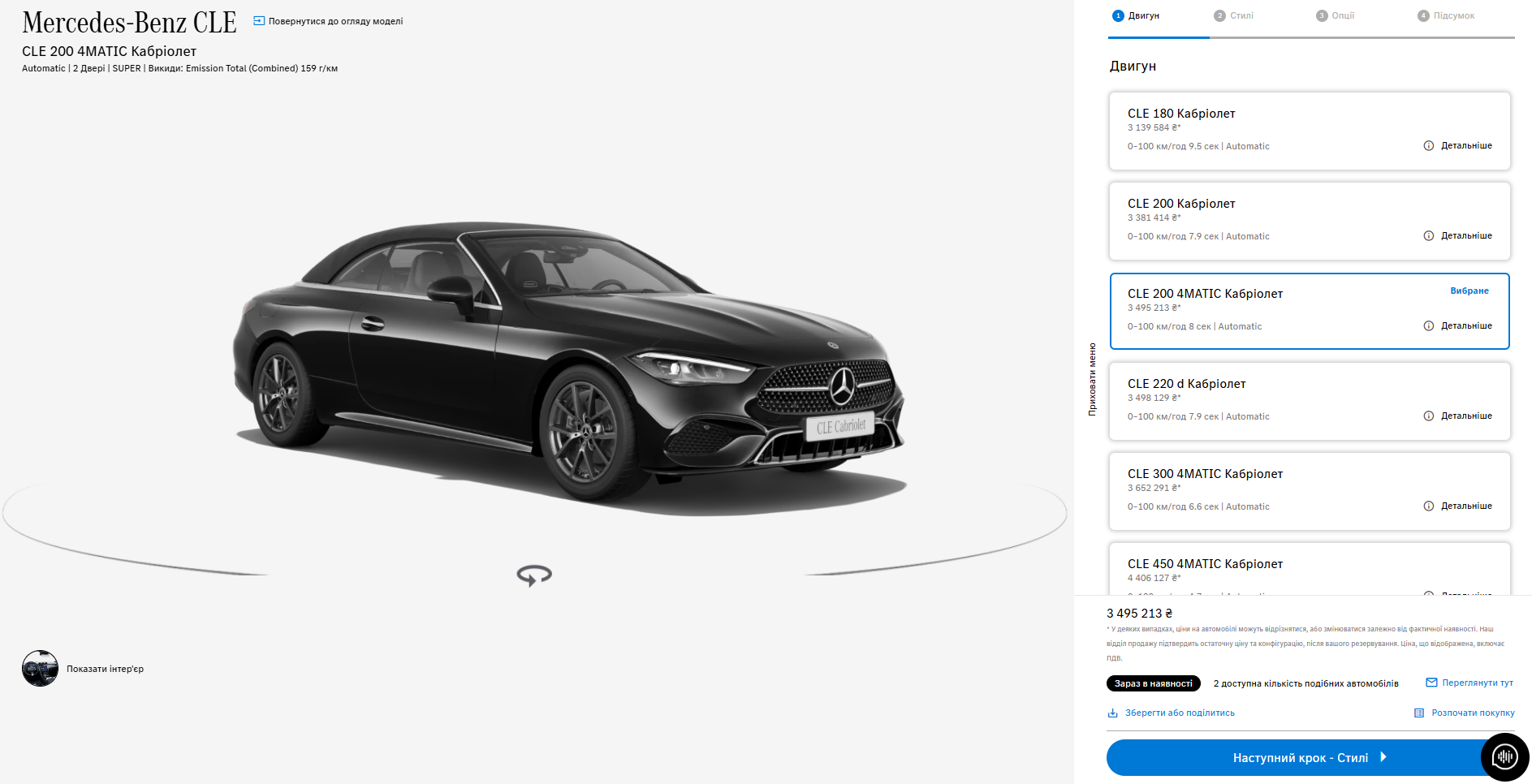The width and height of the screenshot is (1532, 784).
Task: Click the Зараз в наявності badge
Action: coord(1154,683)
